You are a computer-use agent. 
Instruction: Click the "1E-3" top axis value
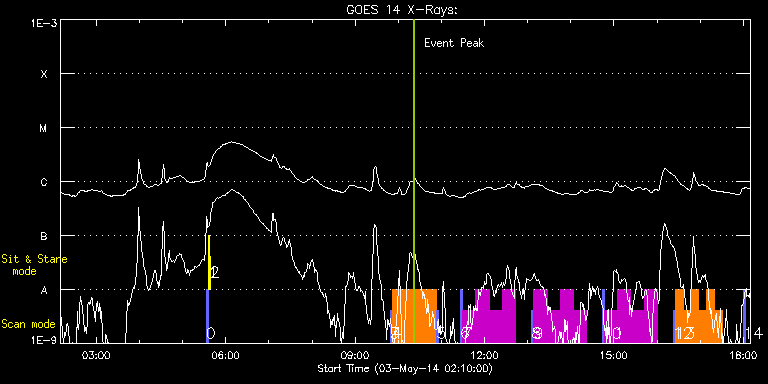click(x=43, y=23)
